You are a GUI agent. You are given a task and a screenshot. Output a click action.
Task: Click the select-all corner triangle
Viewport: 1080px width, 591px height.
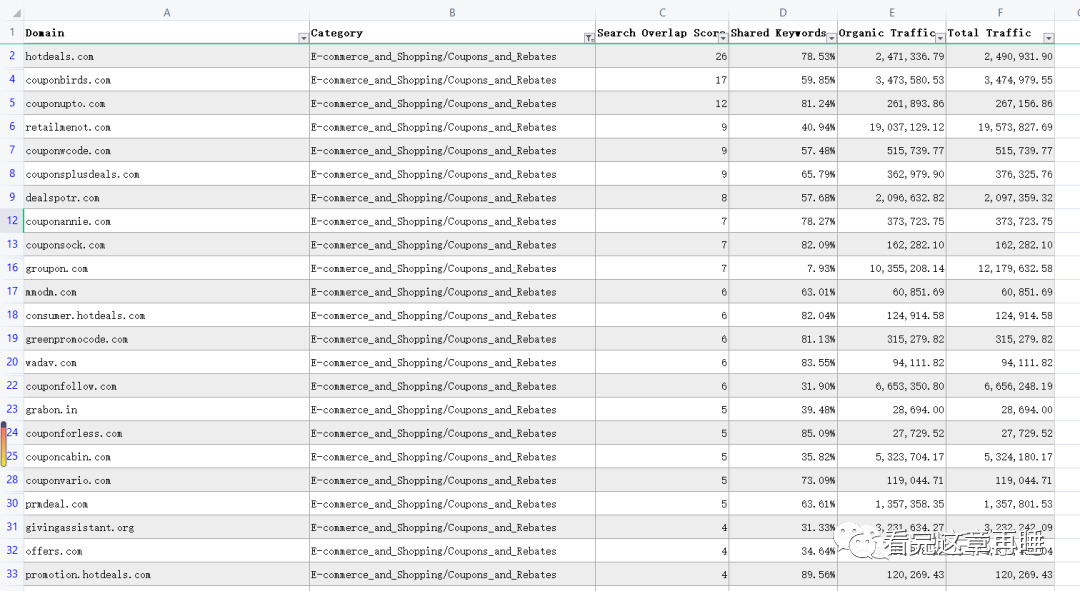click(16, 13)
